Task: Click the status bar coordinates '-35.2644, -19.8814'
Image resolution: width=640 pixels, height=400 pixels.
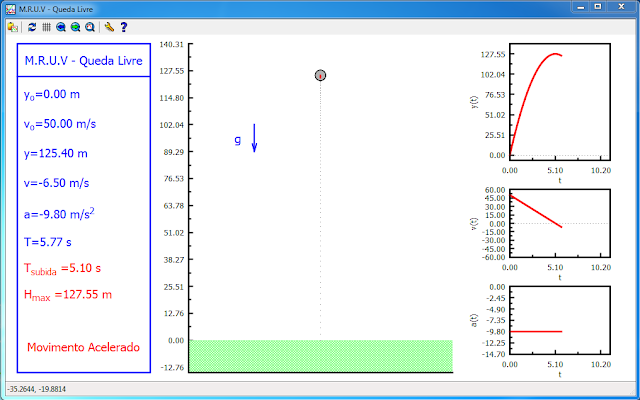Action: [36, 389]
